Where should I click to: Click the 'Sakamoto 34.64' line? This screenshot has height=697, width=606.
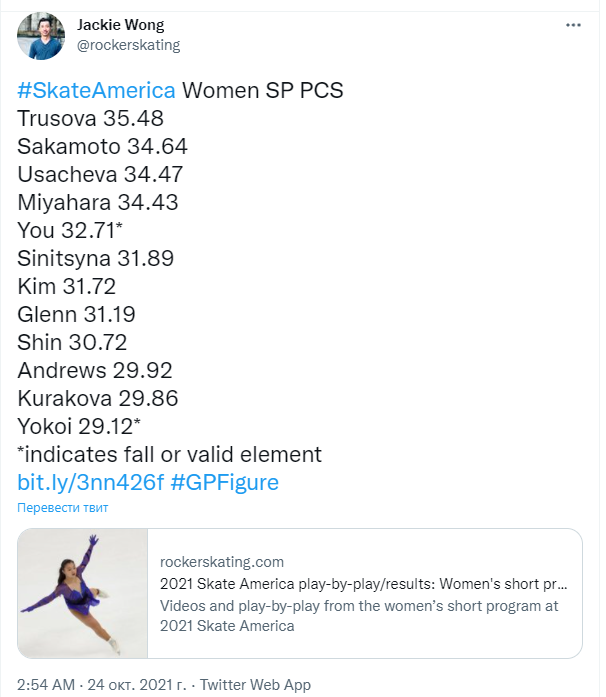coord(102,146)
